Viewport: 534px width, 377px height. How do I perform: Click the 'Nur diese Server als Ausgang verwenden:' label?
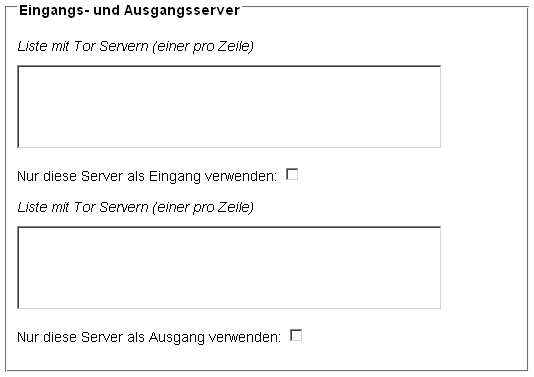(x=149, y=337)
